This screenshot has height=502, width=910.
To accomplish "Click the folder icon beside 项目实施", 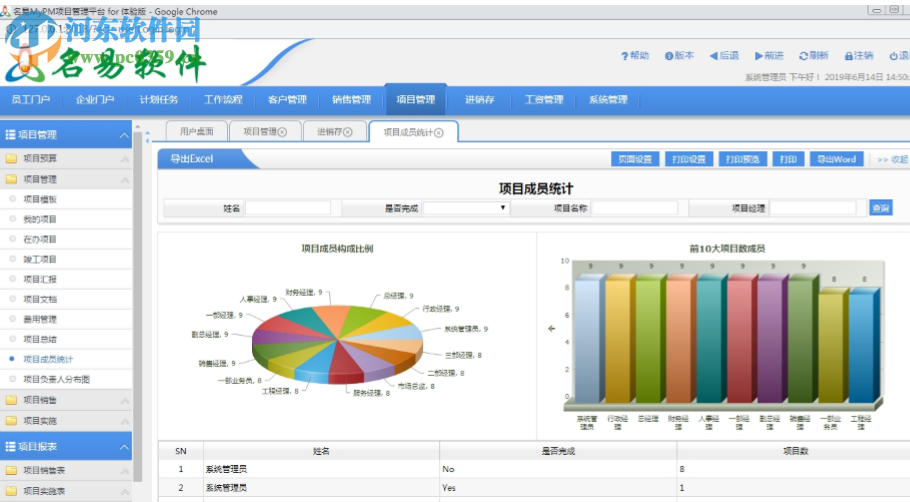I will point(11,420).
